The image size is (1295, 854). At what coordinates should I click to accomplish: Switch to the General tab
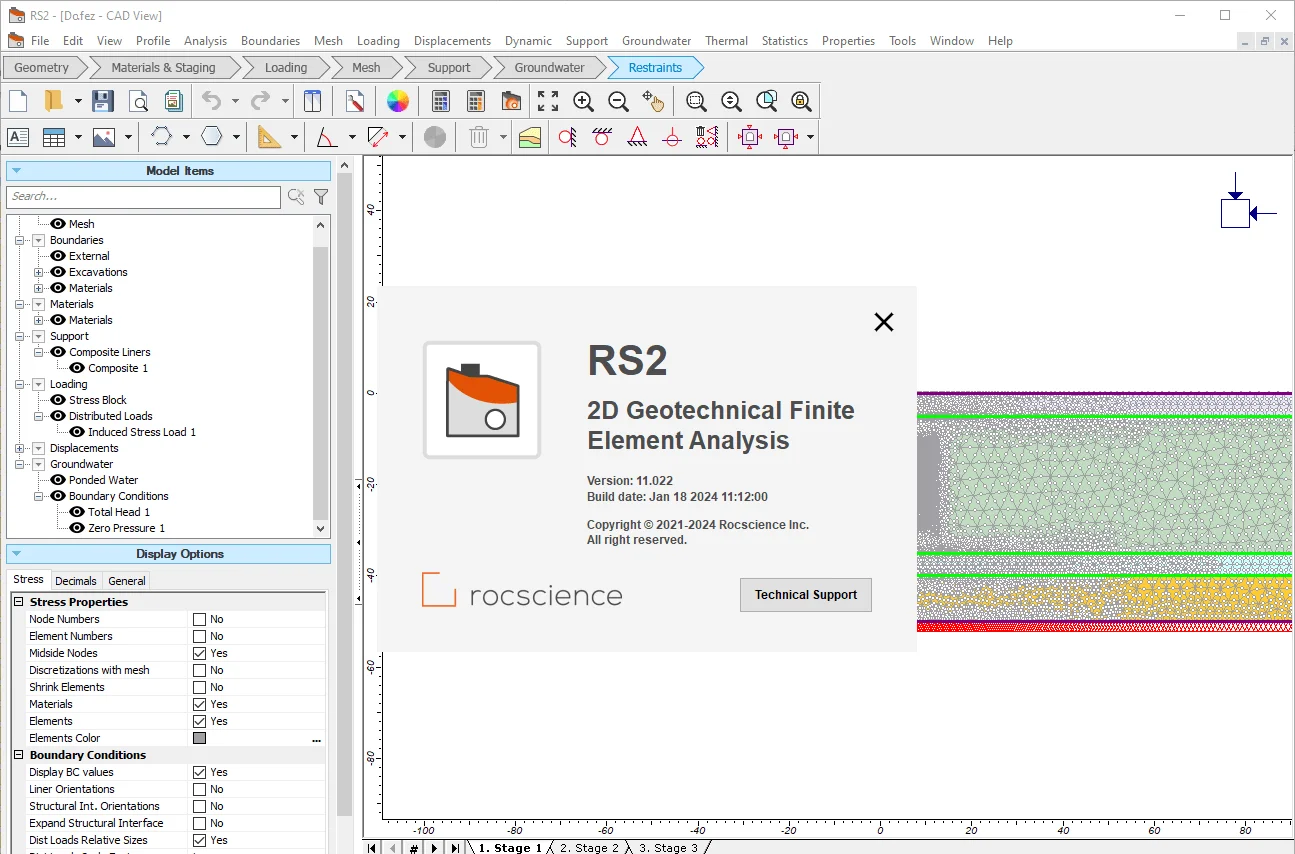127,581
